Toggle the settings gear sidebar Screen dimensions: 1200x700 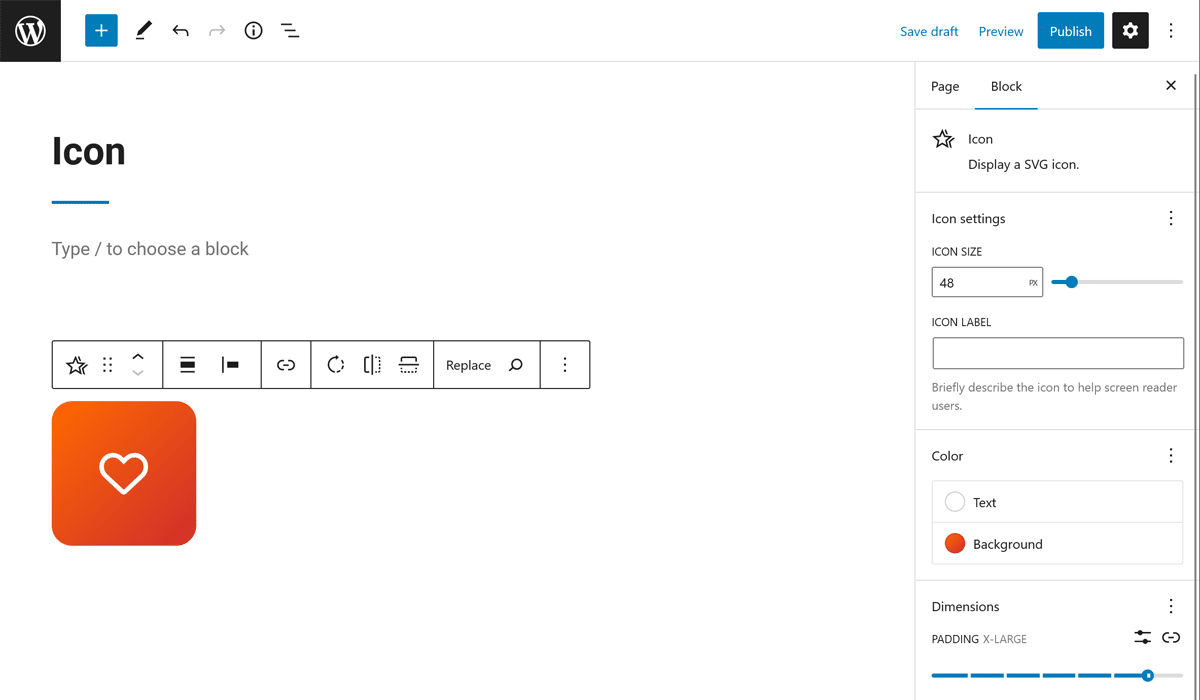(x=1130, y=31)
